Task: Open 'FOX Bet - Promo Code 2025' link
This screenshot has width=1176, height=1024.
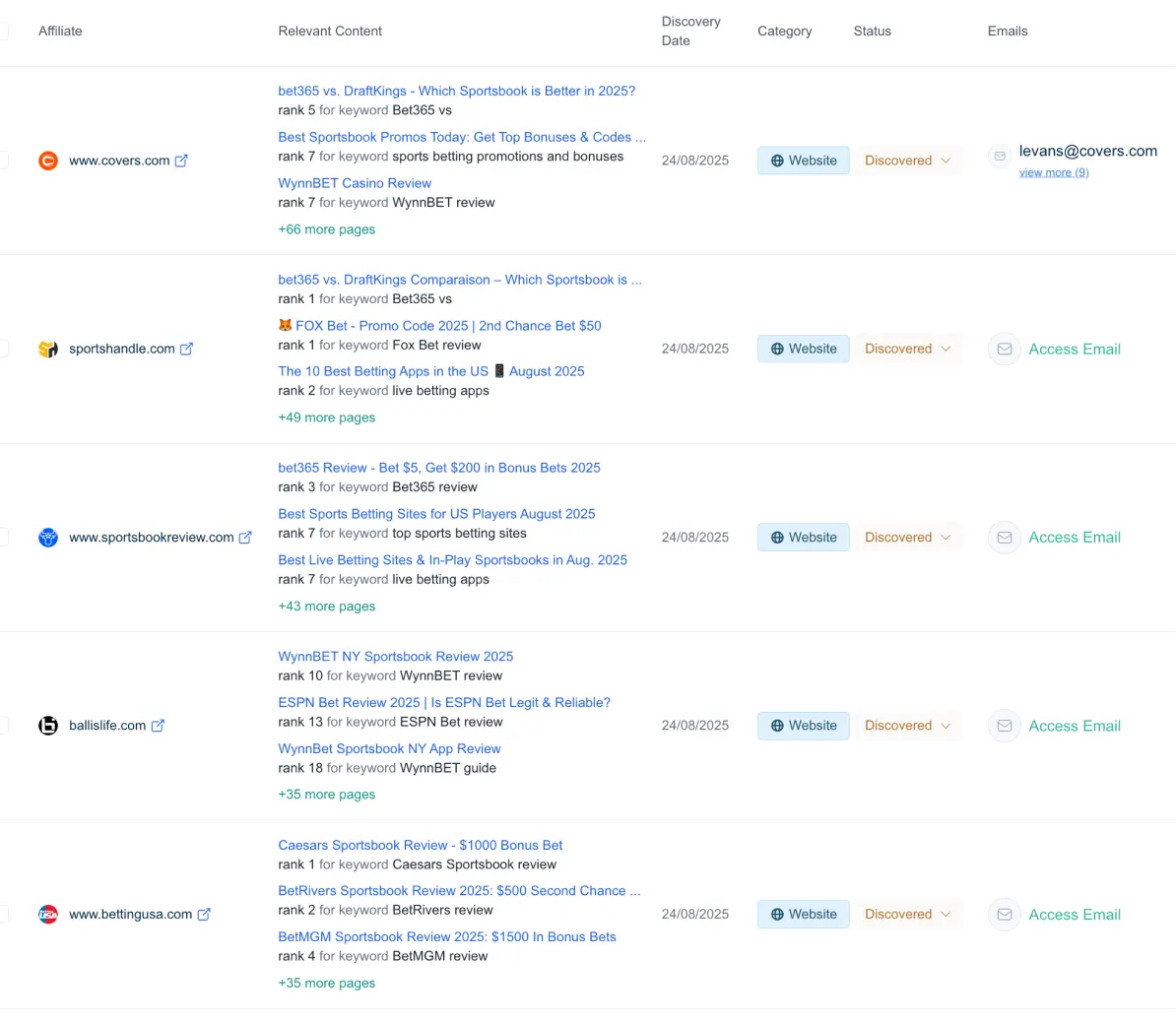Action: pos(439,325)
